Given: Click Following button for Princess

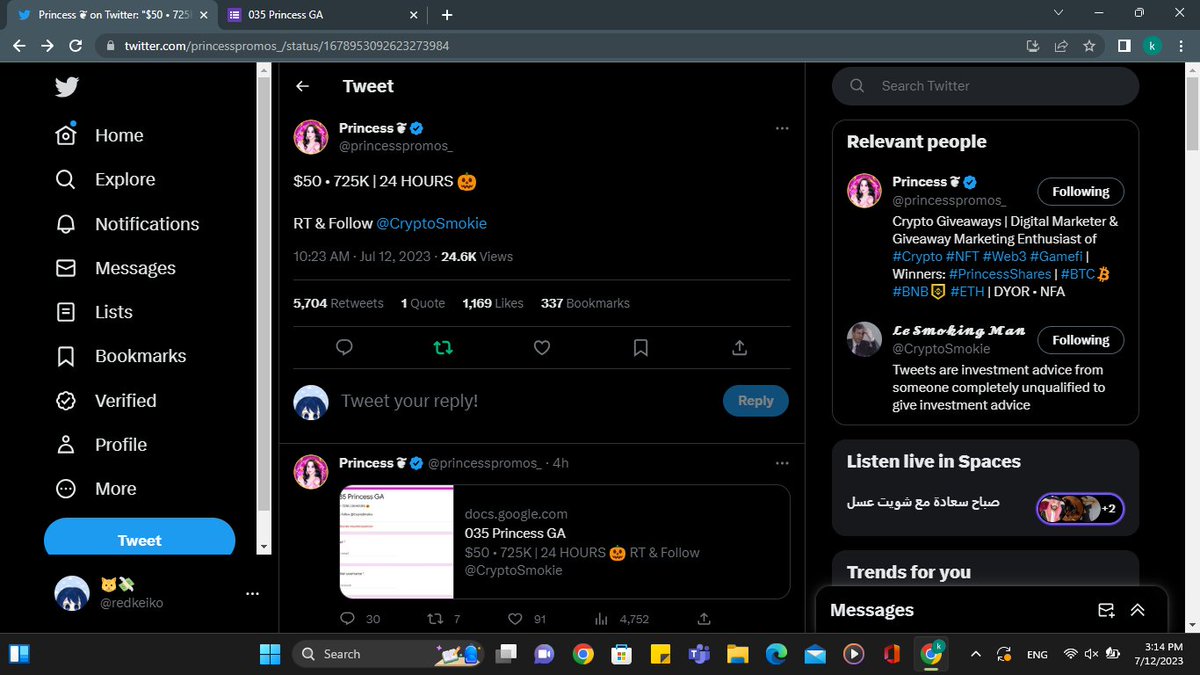Looking at the screenshot, I should tap(1080, 191).
